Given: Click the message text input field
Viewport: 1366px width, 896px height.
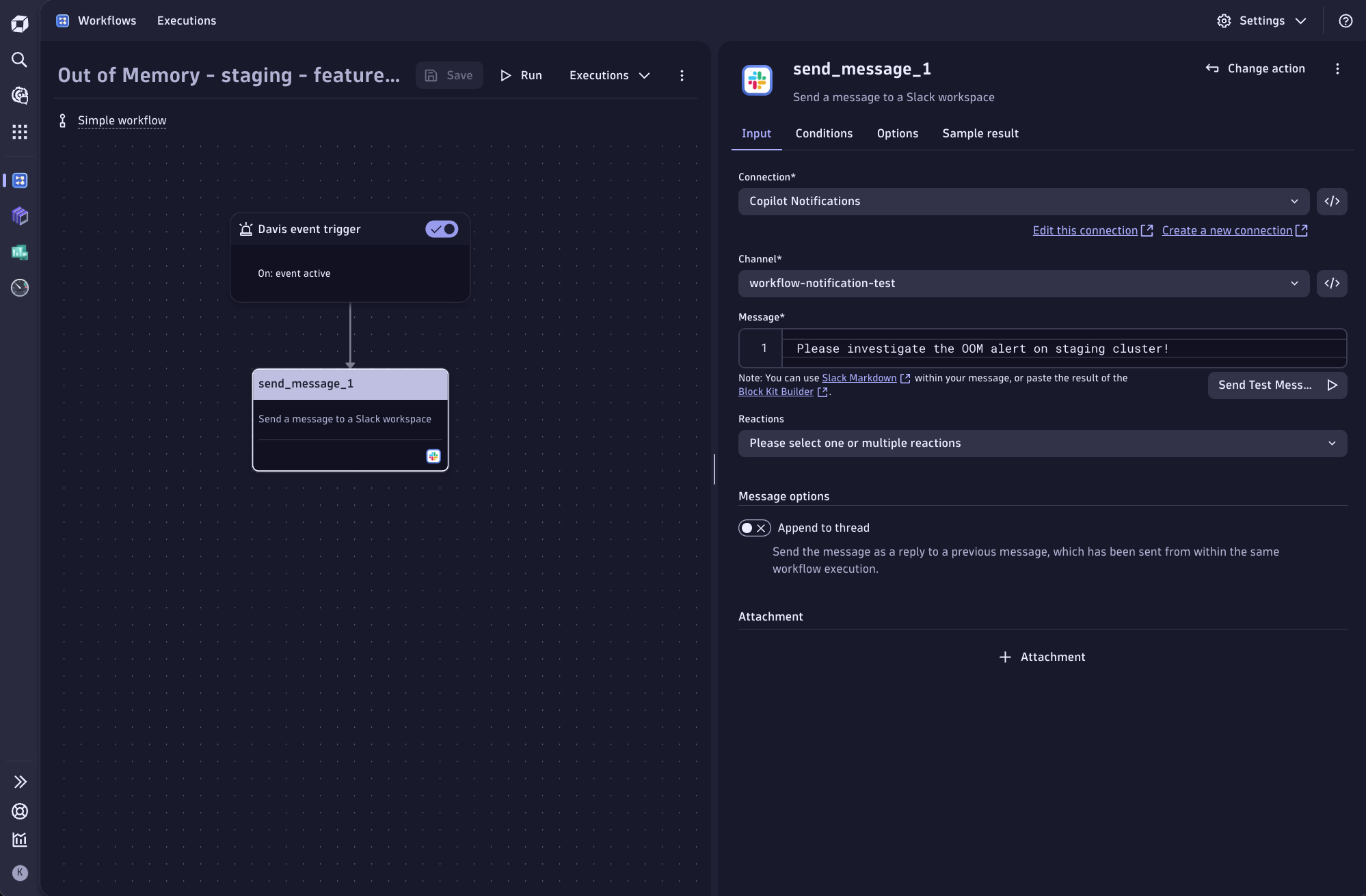Looking at the screenshot, I should [x=1064, y=348].
